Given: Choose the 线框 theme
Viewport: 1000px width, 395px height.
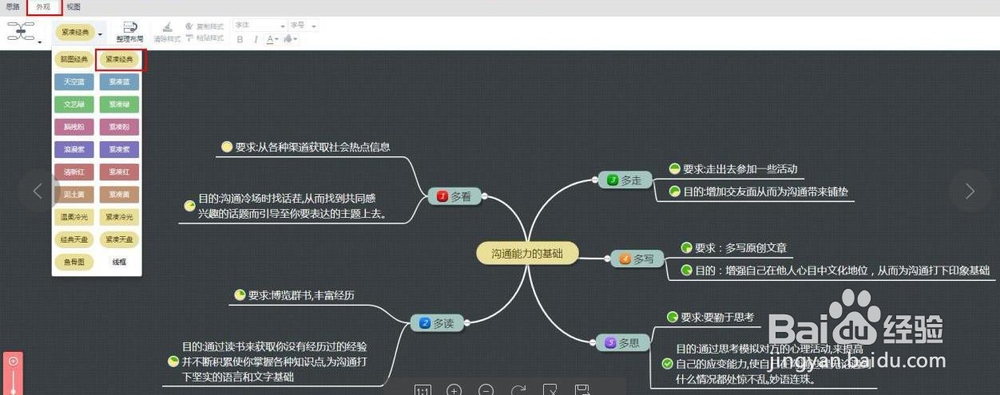Looking at the screenshot, I should tap(119, 262).
